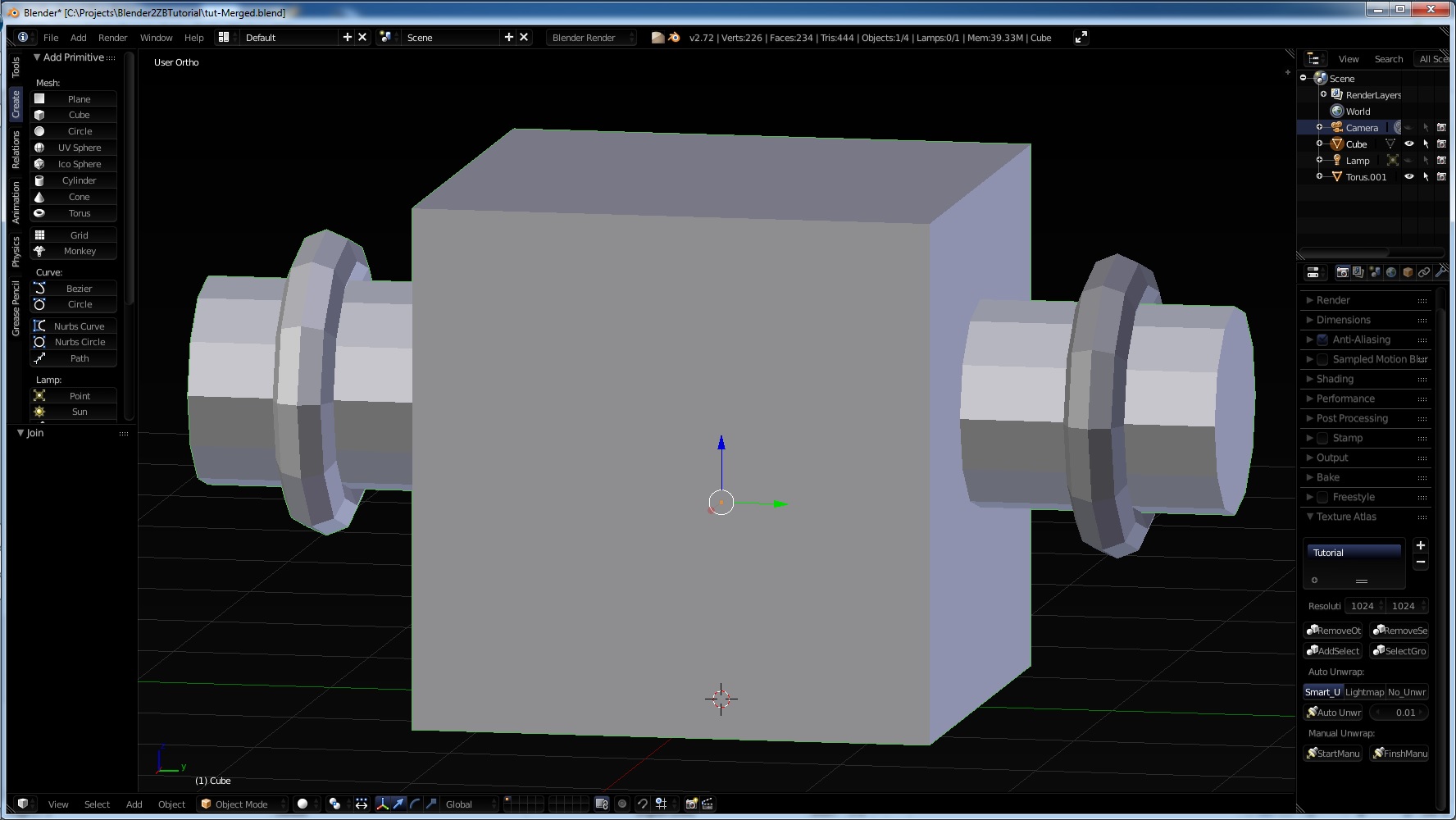
Task: Toggle renderability of the Lamp object
Action: [x=1441, y=160]
